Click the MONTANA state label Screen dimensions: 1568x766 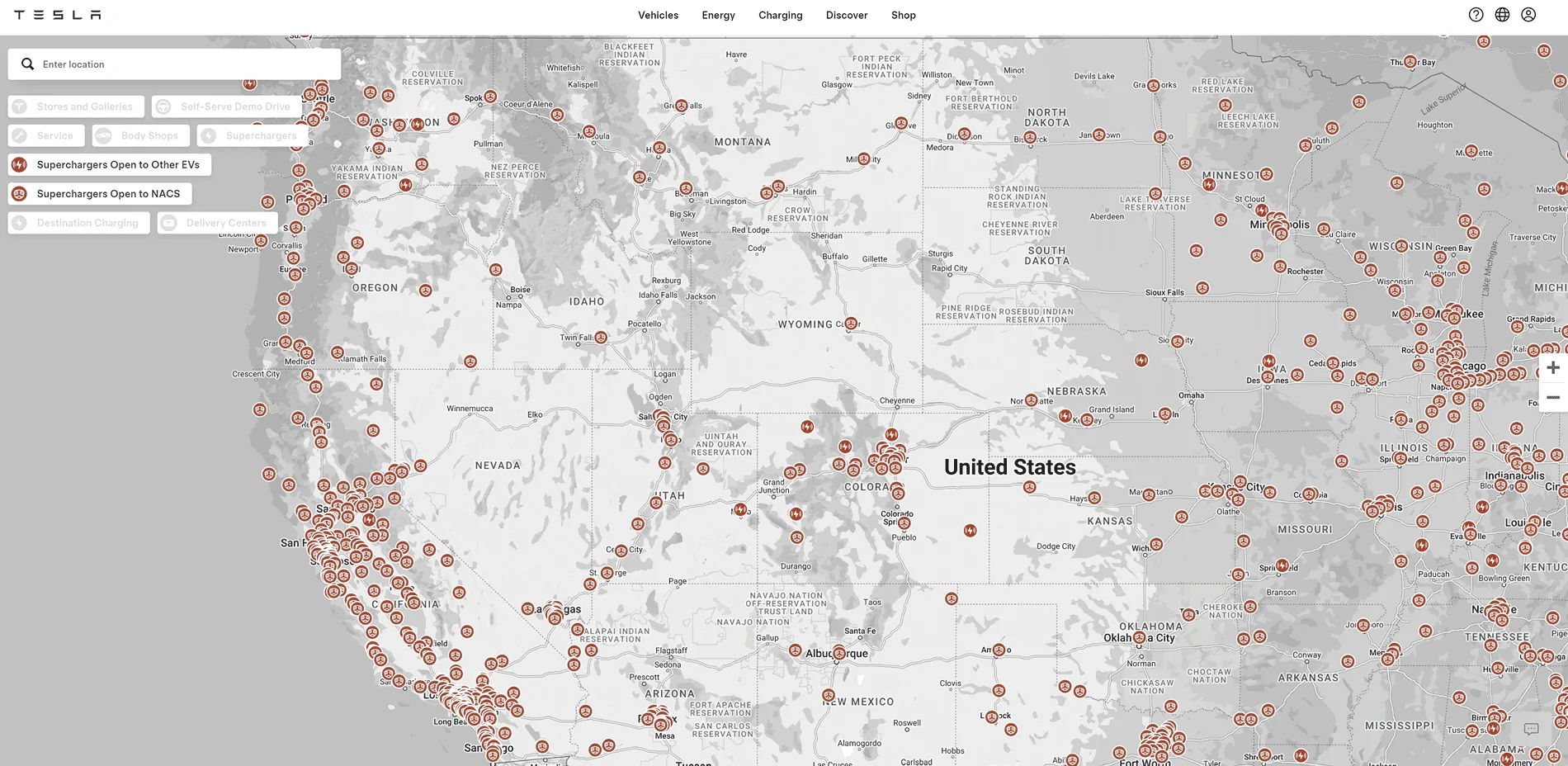[743, 142]
